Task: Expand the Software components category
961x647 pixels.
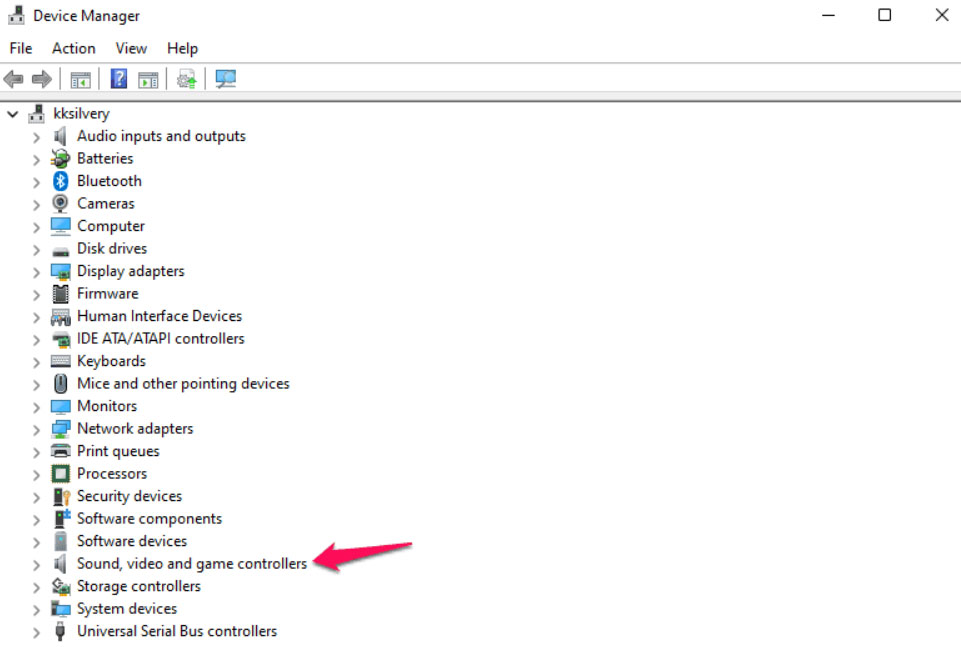Action: pos(36,520)
